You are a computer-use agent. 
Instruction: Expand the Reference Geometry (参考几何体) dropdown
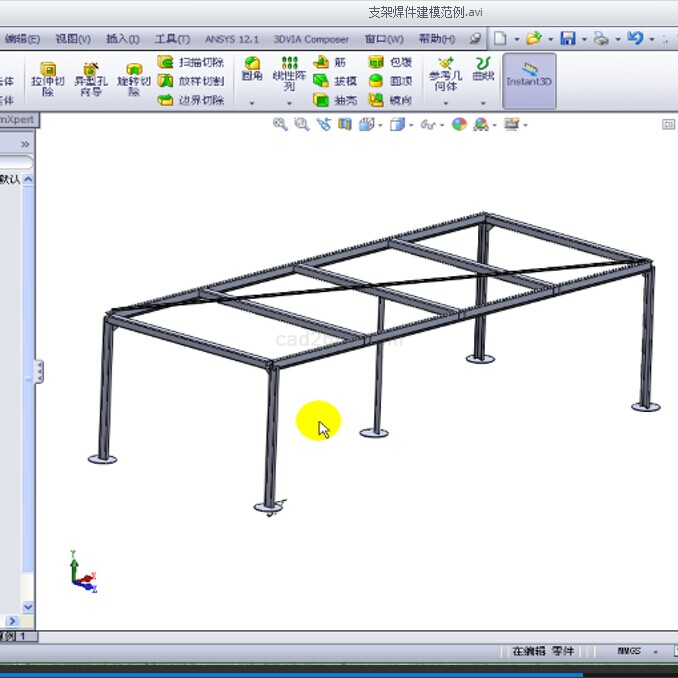click(x=446, y=102)
